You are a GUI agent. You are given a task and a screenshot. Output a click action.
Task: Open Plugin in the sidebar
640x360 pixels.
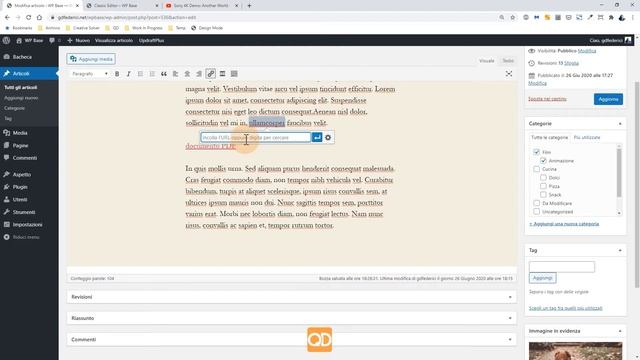point(20,187)
